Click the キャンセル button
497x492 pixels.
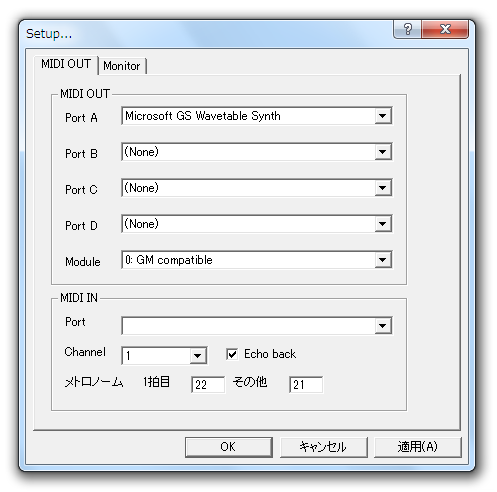323,447
